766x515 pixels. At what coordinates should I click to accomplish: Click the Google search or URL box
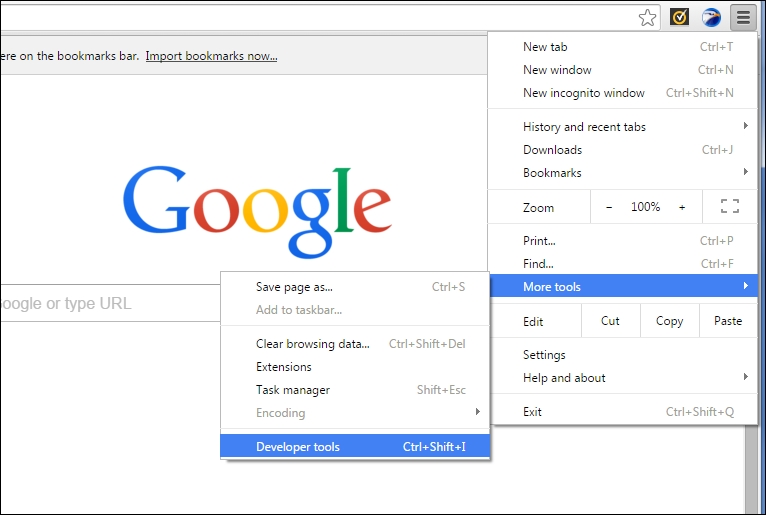[x=110, y=303]
